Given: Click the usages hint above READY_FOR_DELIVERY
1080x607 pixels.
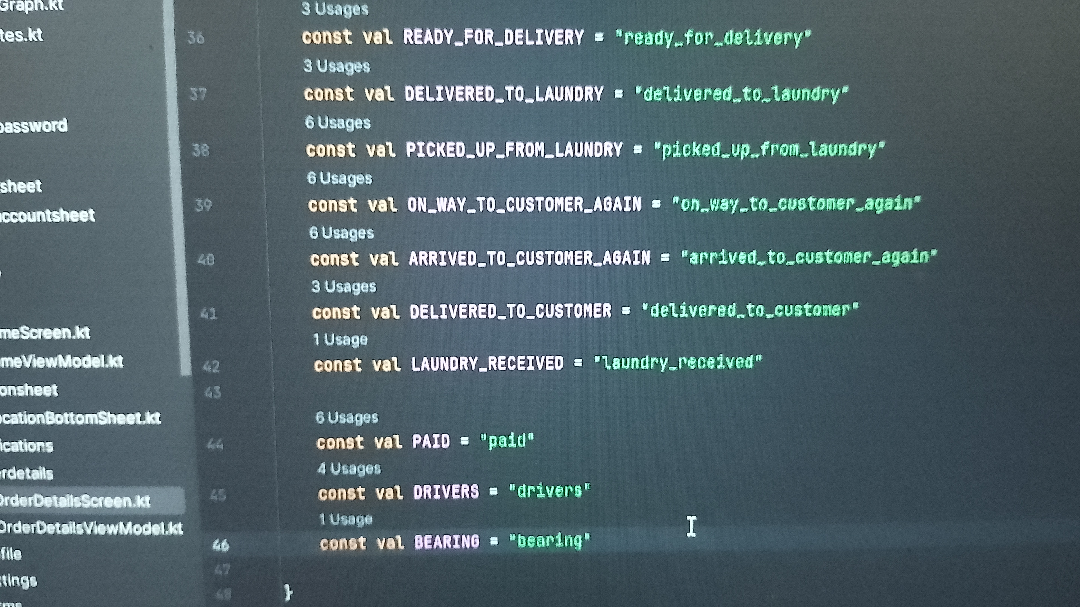Looking at the screenshot, I should pyautogui.click(x=336, y=10).
